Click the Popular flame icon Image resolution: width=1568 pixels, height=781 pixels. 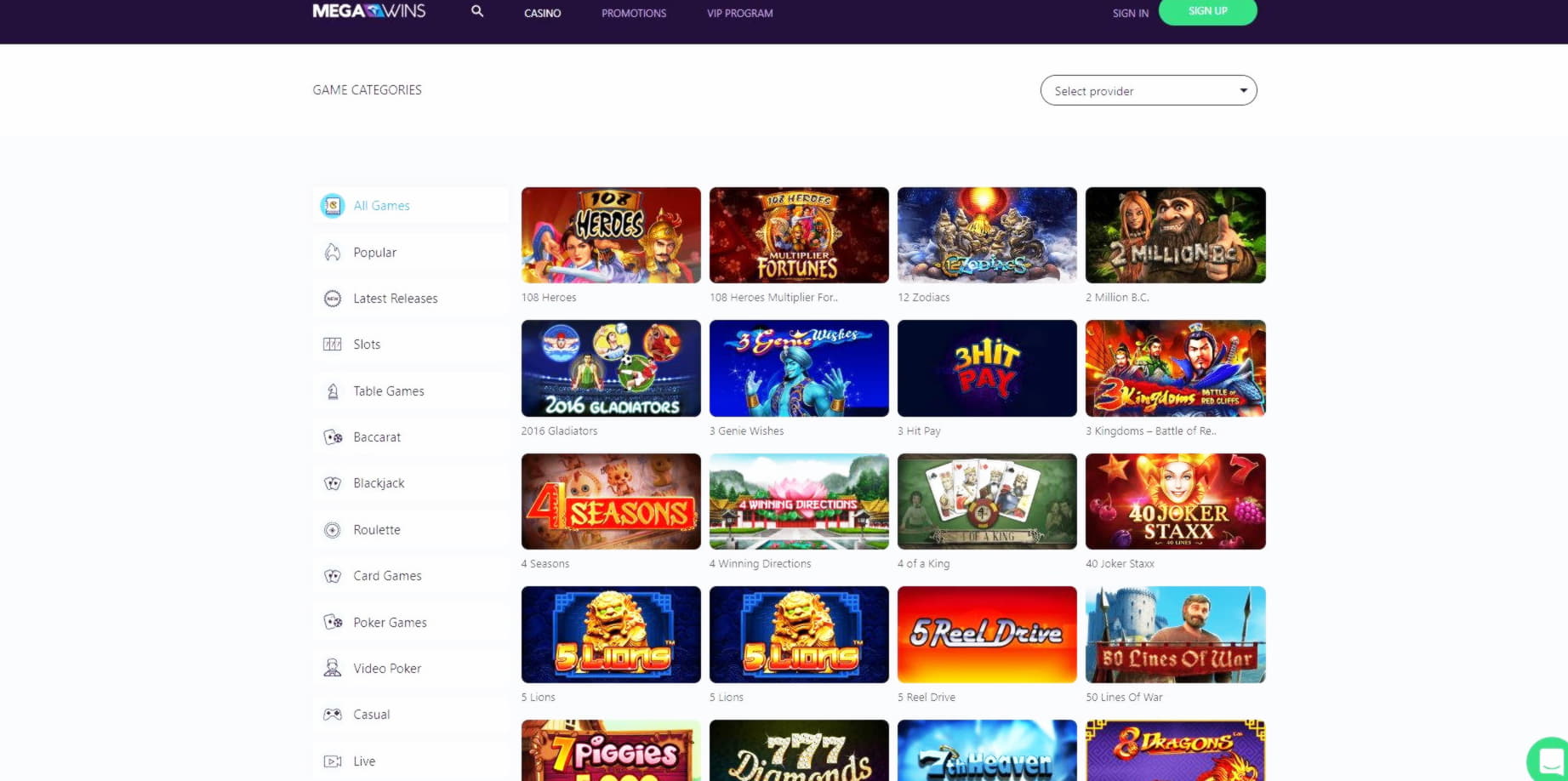[333, 252]
